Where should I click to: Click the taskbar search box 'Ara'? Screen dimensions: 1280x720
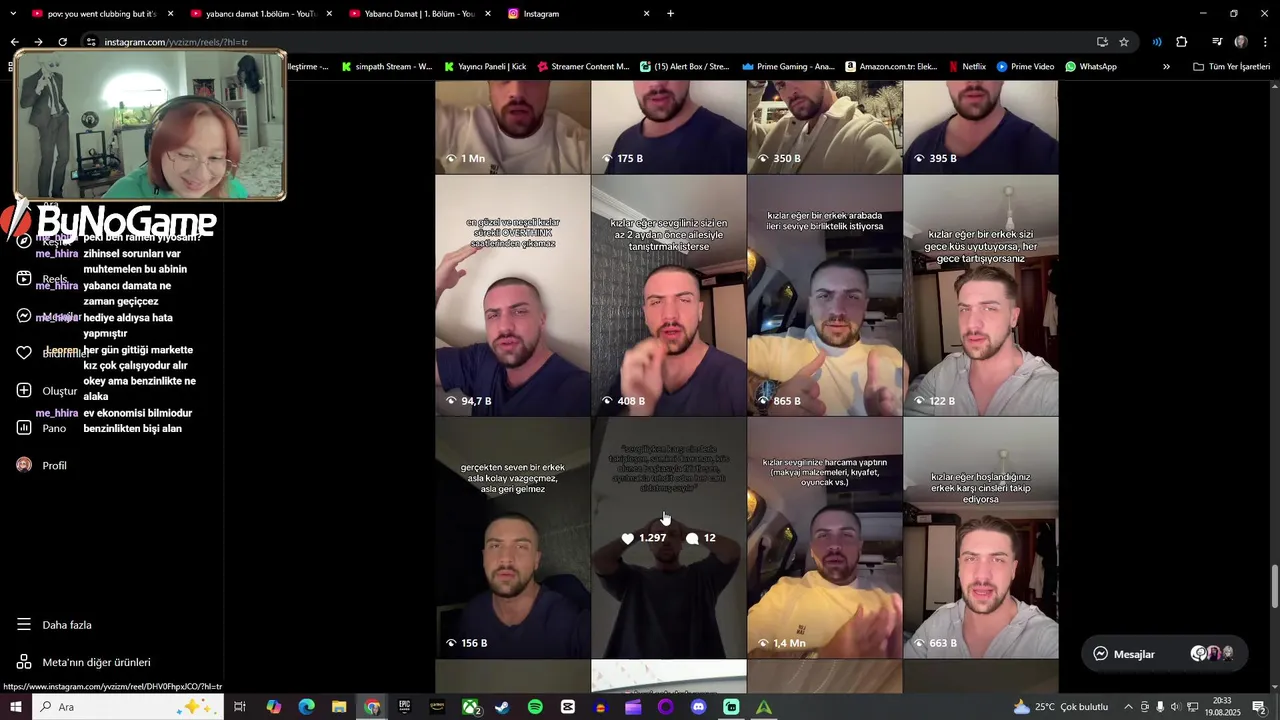(x=127, y=707)
